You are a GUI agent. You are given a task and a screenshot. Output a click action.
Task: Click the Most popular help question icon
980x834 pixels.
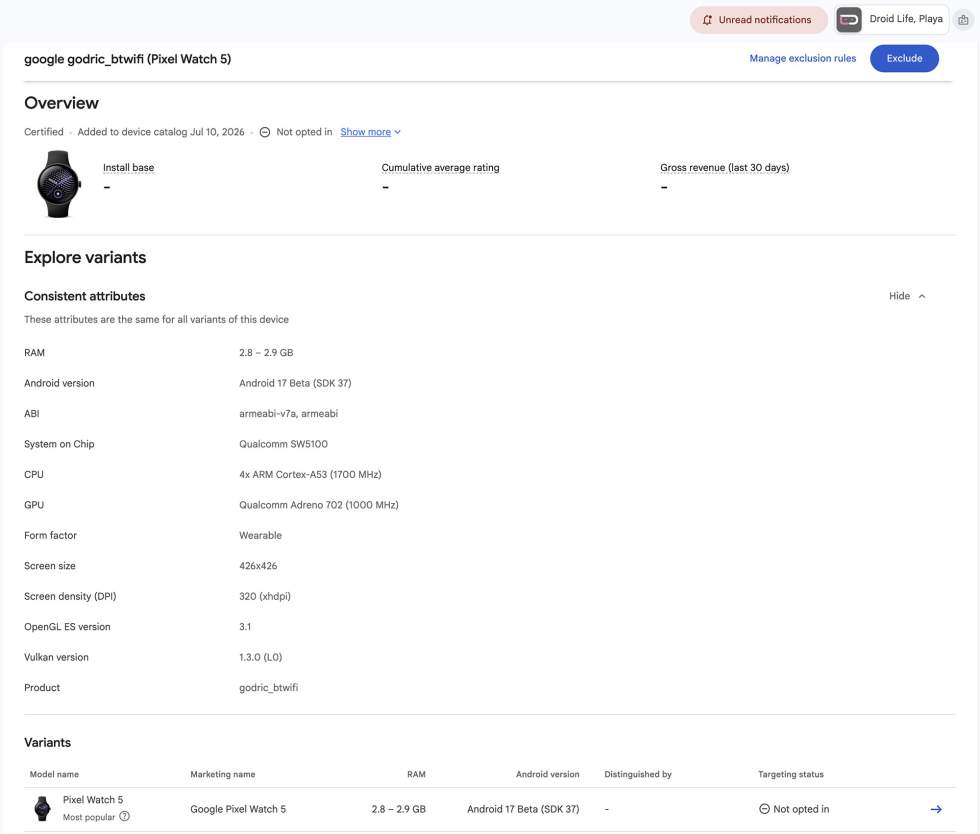[124, 816]
